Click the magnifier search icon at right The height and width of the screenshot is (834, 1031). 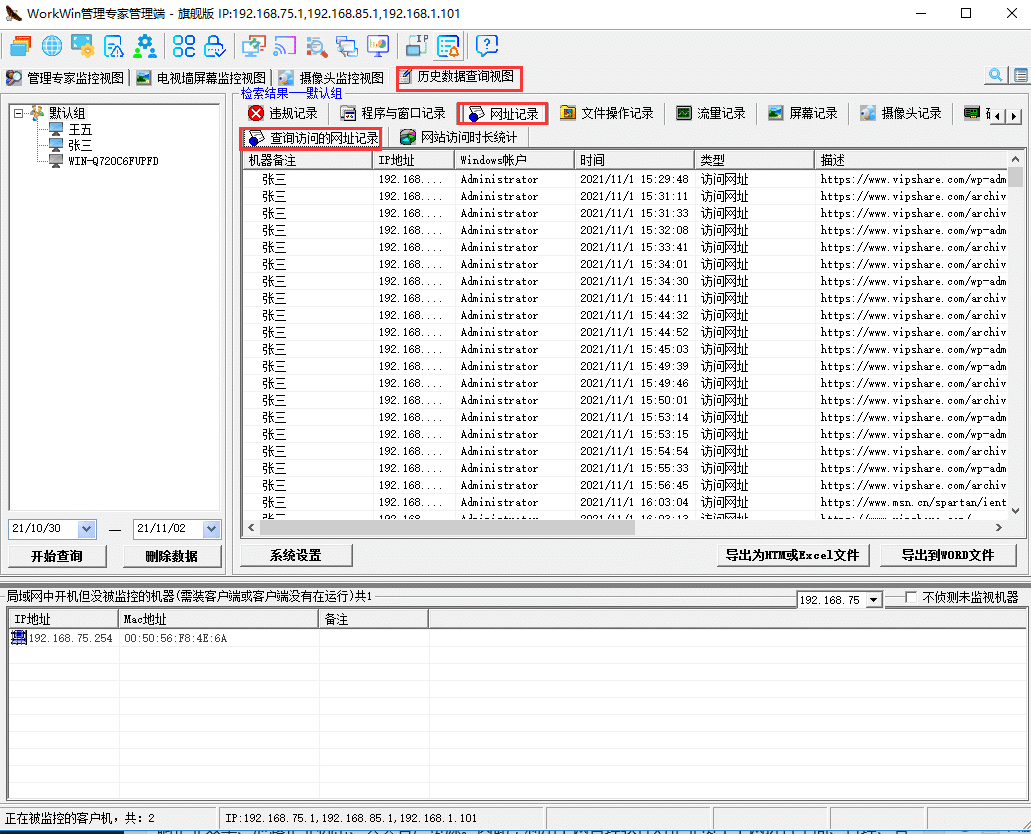pyautogui.click(x=995, y=75)
